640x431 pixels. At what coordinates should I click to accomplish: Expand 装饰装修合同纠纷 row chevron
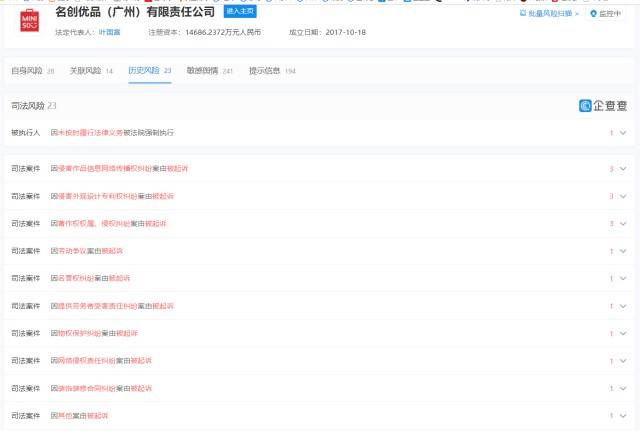coord(623,389)
